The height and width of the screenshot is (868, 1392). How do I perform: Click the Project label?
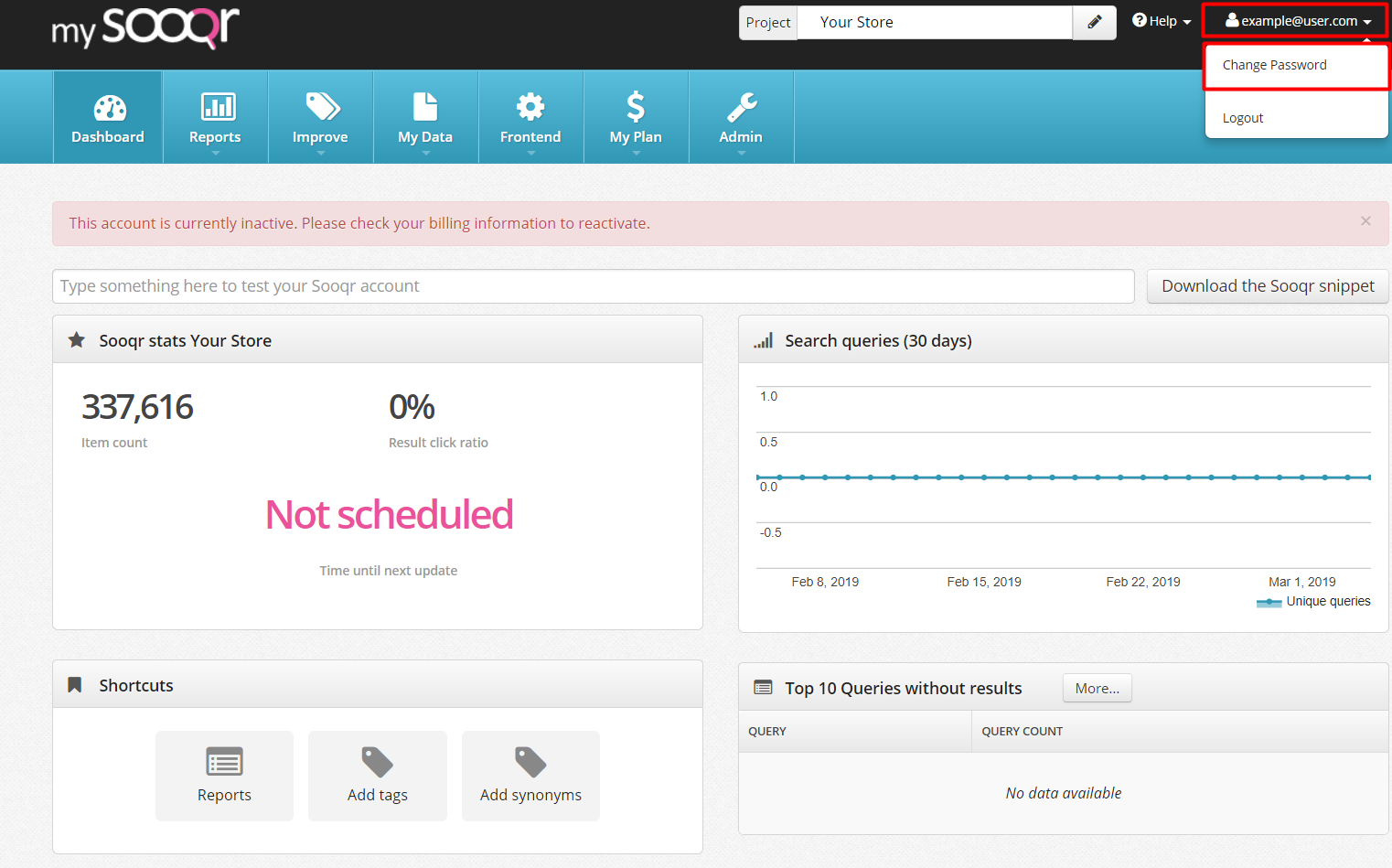pyautogui.click(x=768, y=22)
